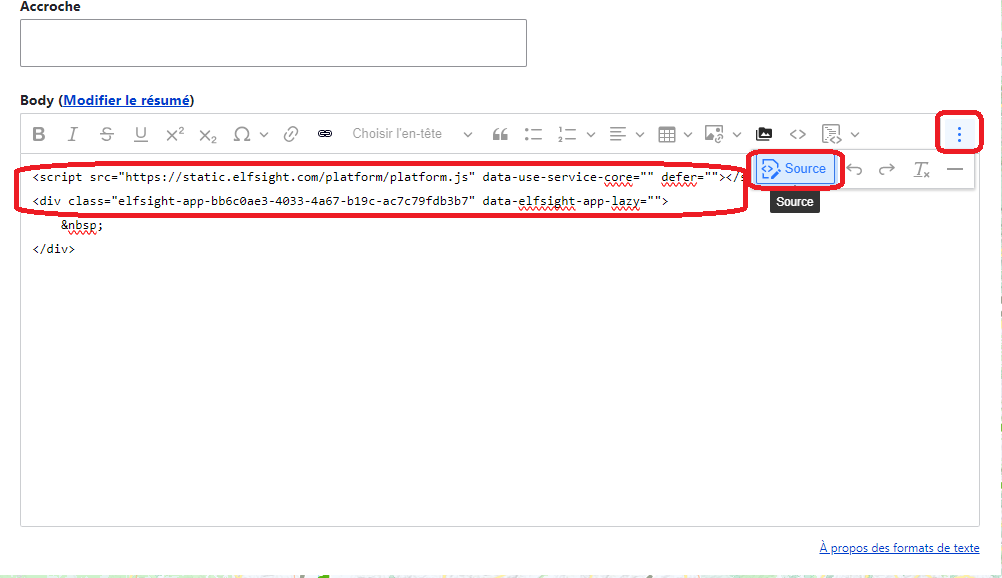Open the code snippet icon
Screen dimensions: 1002x578
click(797, 133)
